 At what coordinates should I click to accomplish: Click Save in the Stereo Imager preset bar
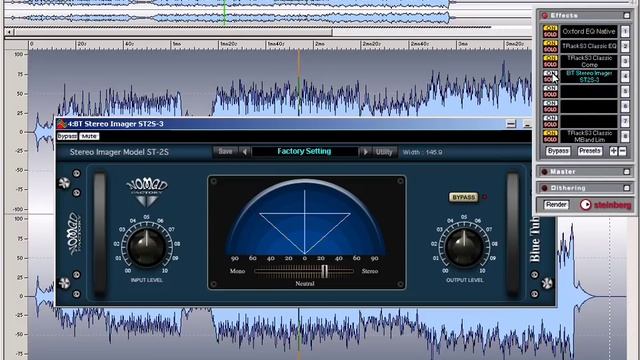click(x=225, y=151)
